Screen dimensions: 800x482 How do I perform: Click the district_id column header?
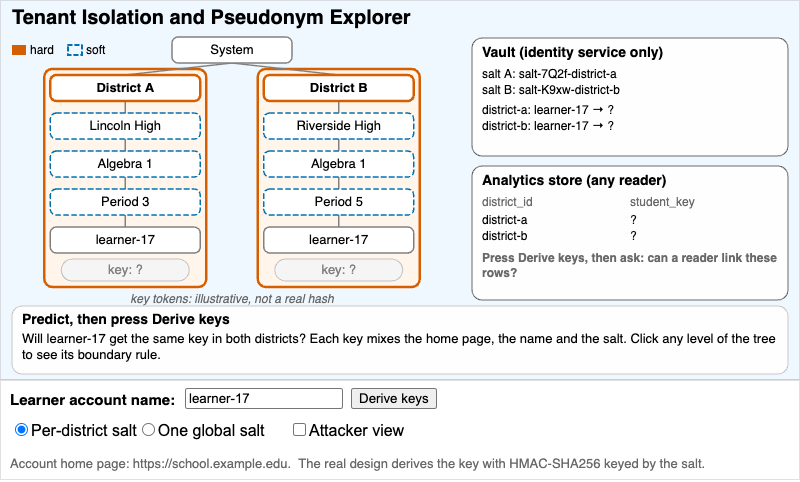[507, 202]
